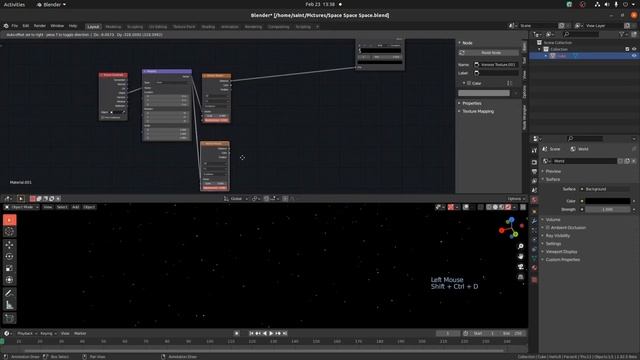The image size is (640, 360).
Task: Open the Modifiers properties tab wrench icon
Action: pyautogui.click(x=534, y=221)
